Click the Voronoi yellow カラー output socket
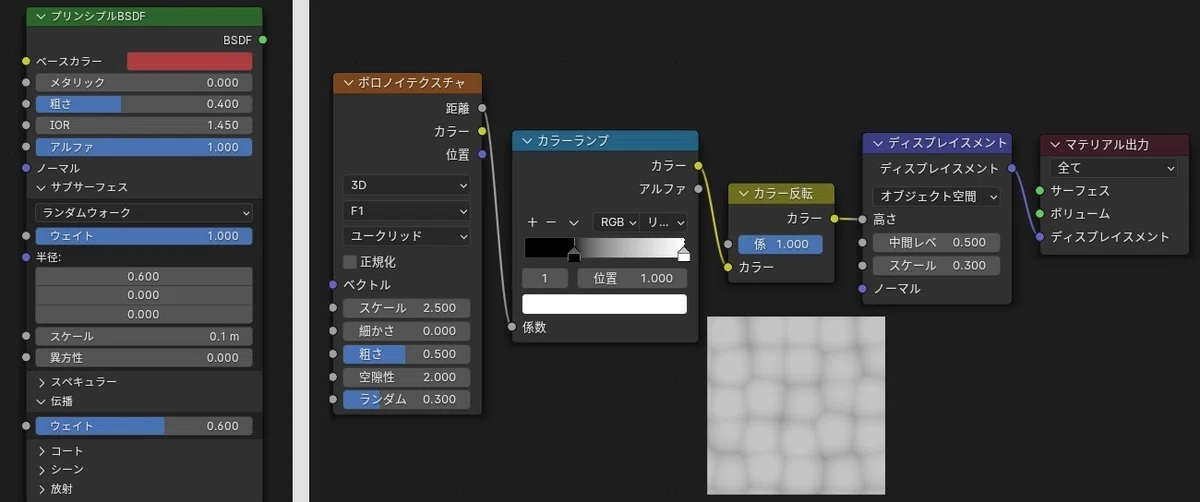1200x502 pixels. click(x=482, y=131)
